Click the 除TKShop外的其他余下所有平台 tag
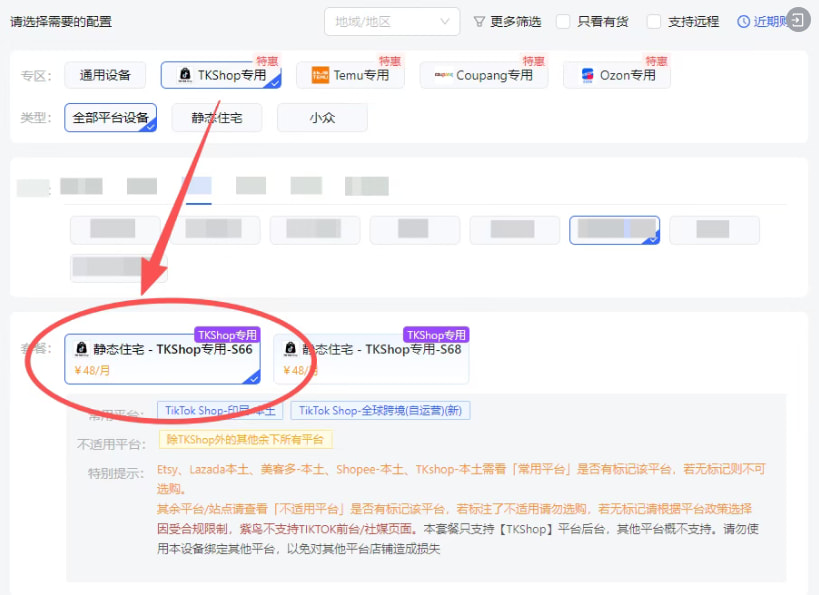 click(x=245, y=440)
